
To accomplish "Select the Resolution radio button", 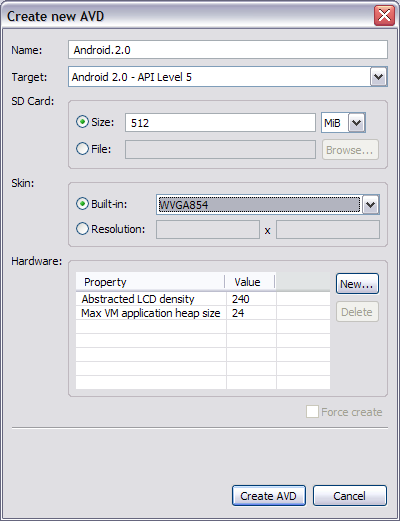I will [x=82, y=229].
